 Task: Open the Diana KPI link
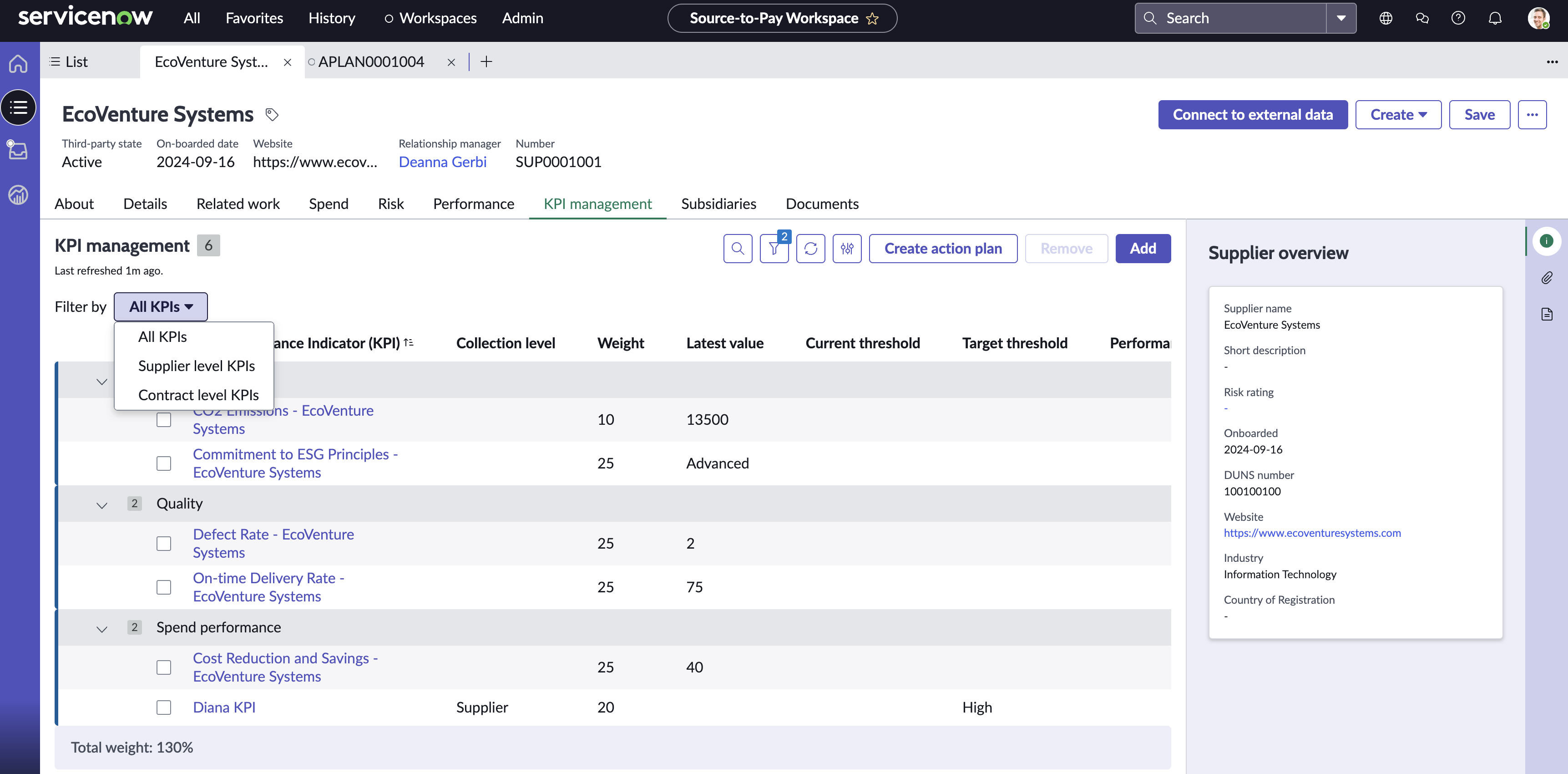pos(224,708)
